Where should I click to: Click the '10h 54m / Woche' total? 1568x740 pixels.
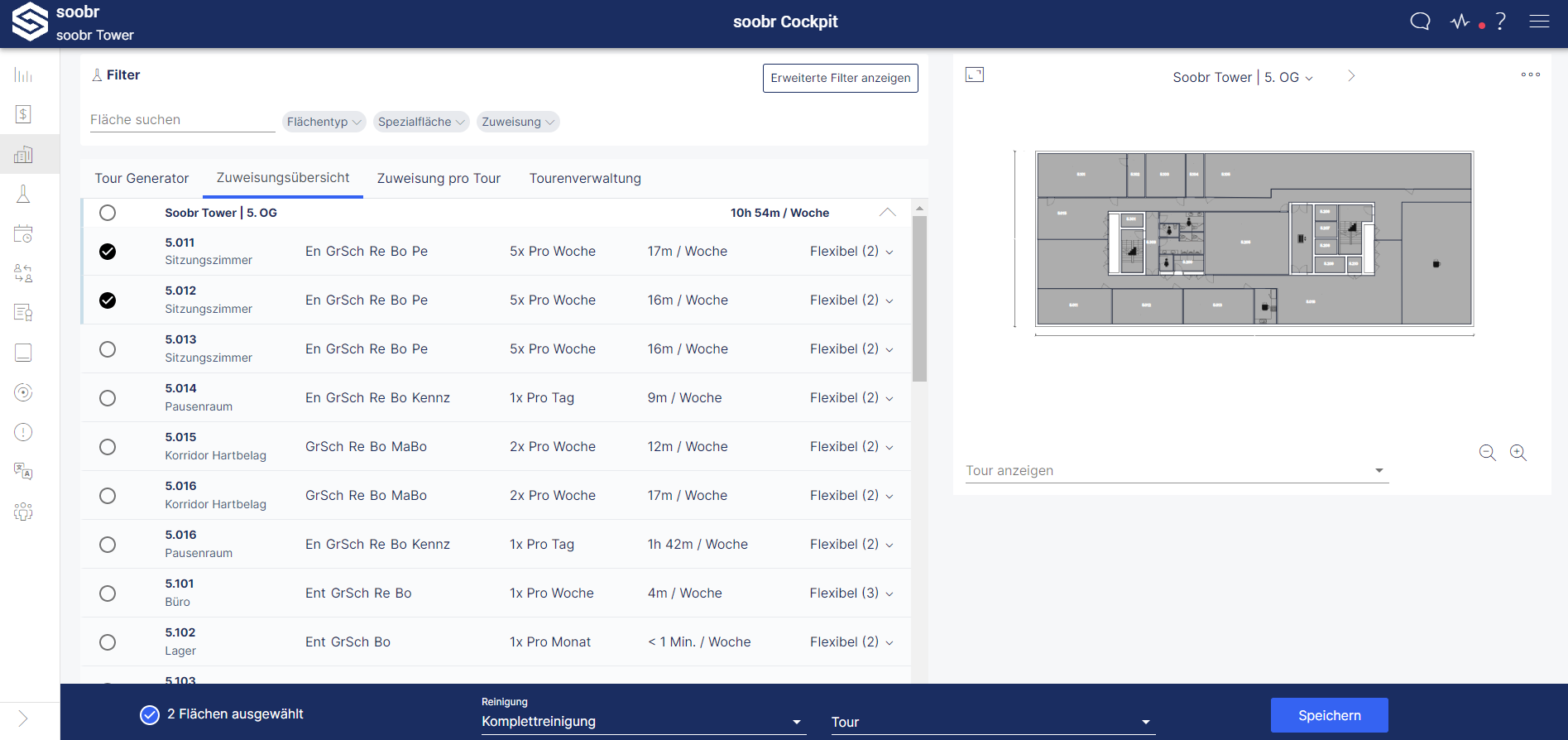coord(779,213)
